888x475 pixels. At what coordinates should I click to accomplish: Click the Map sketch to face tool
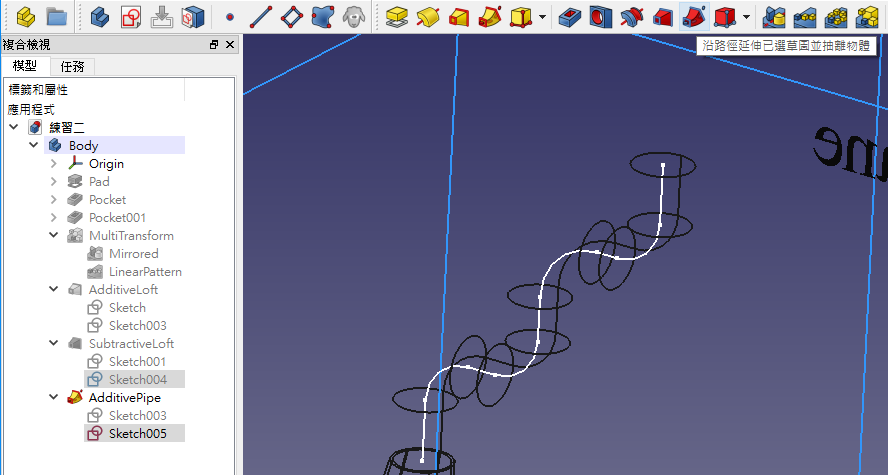click(193, 18)
